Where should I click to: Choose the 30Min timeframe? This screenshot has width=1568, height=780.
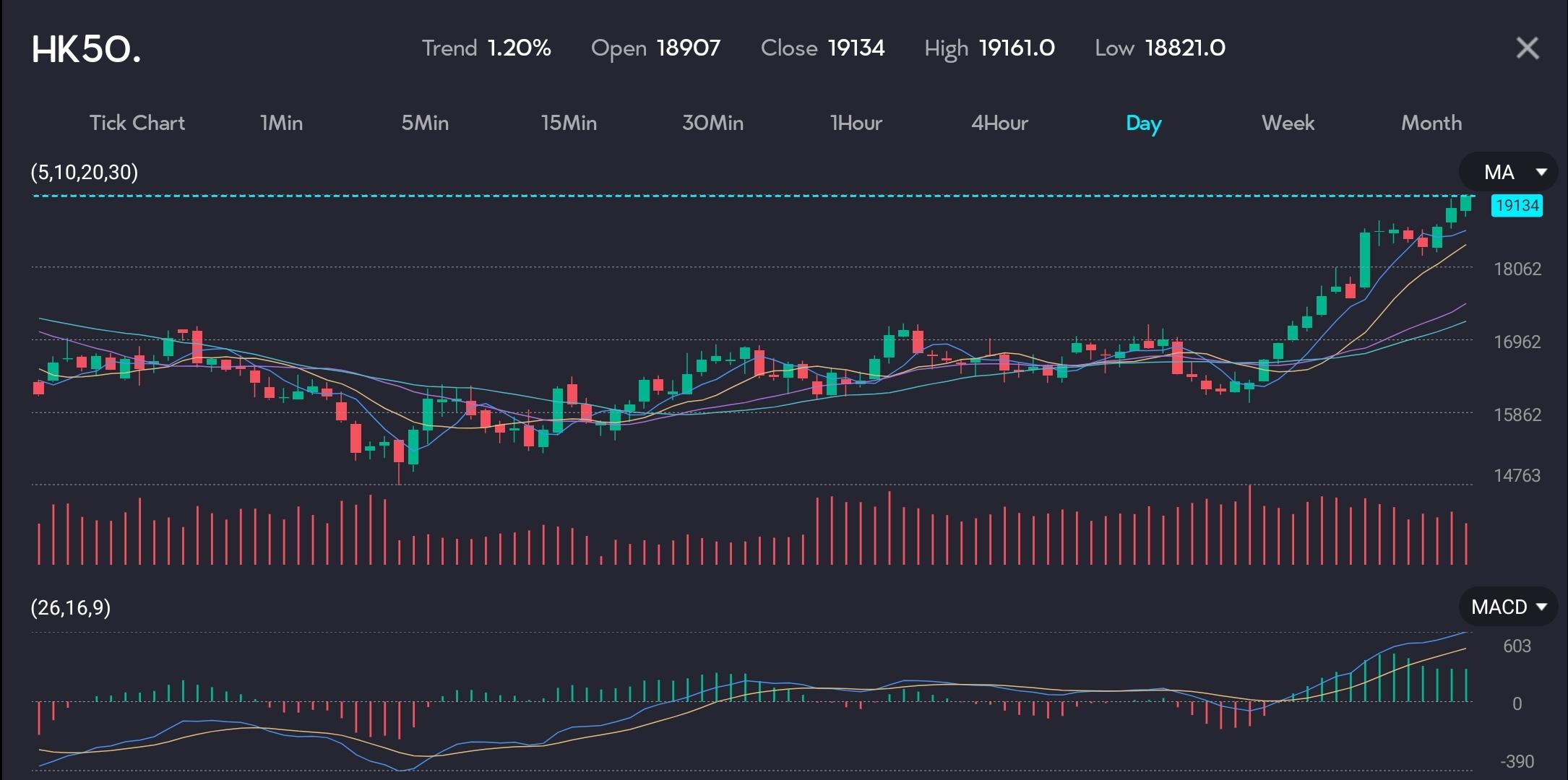[712, 123]
